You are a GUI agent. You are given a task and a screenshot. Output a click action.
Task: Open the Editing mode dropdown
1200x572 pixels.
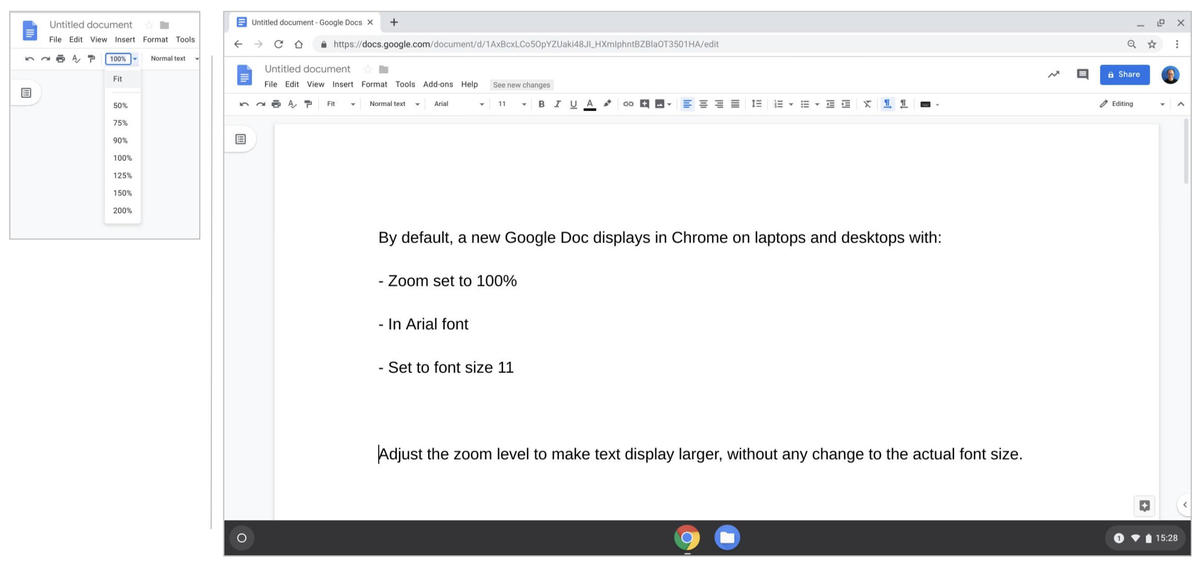[1132, 104]
